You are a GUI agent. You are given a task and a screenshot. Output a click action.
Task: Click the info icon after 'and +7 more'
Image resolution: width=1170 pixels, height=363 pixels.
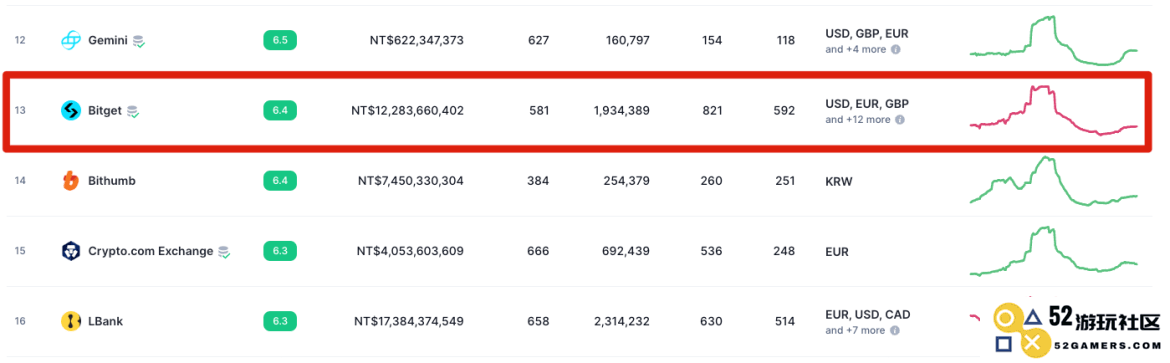pyautogui.click(x=895, y=330)
